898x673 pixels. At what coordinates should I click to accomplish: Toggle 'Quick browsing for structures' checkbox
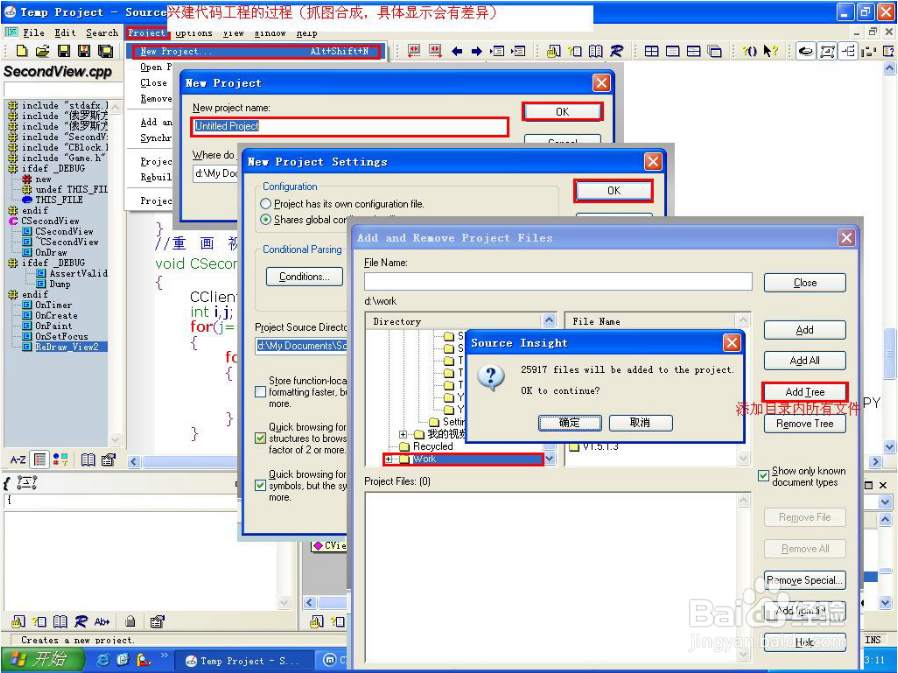click(261, 438)
